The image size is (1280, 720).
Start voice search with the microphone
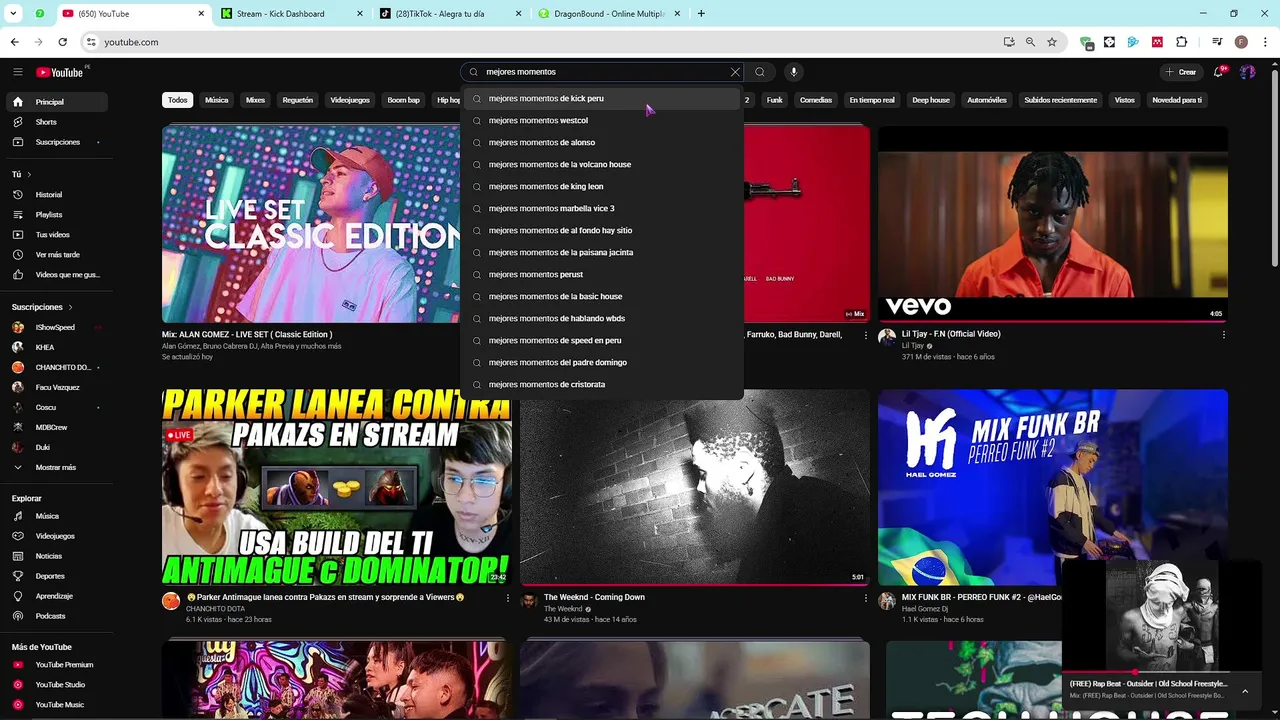[794, 72]
